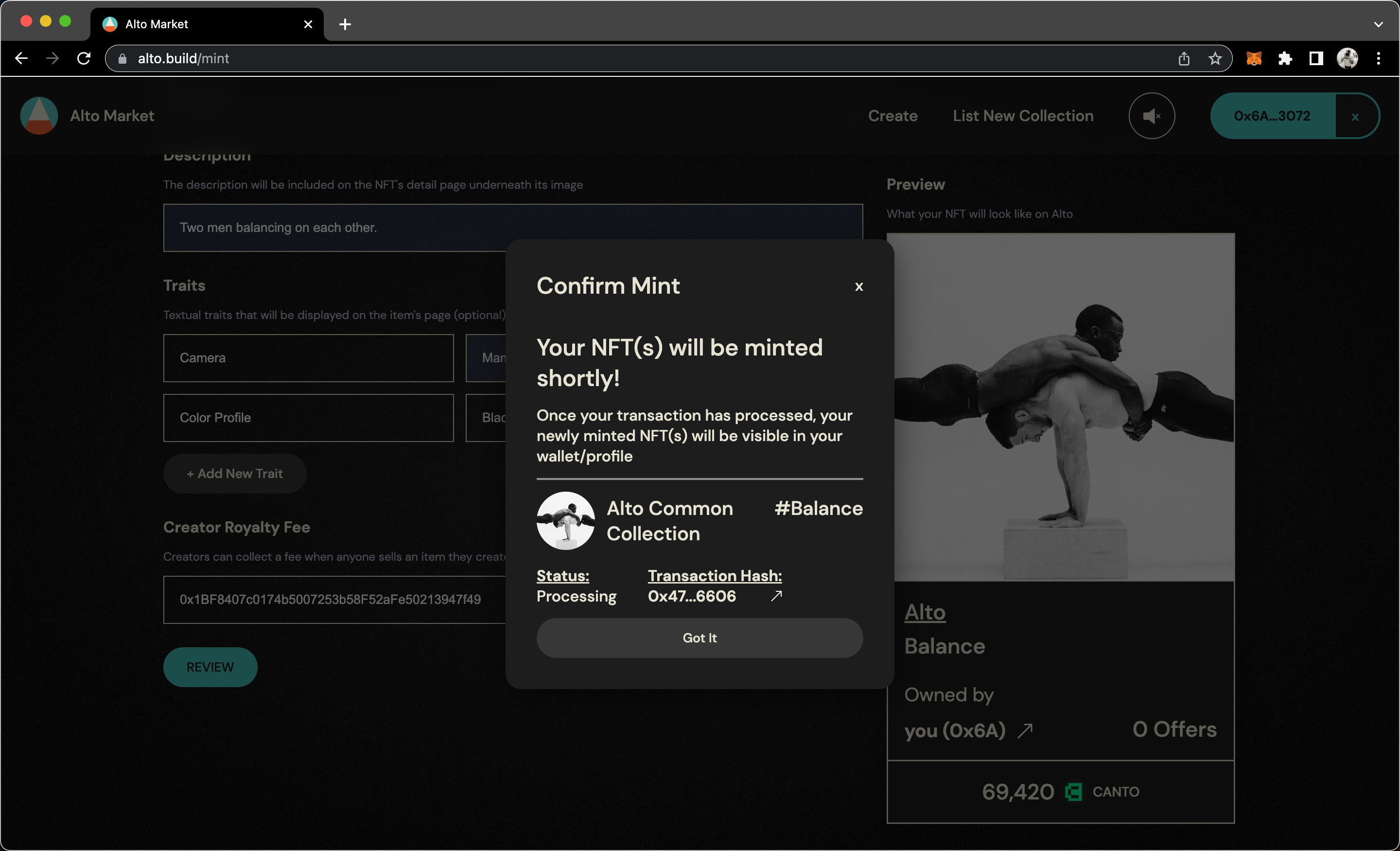1400x851 pixels.
Task: Go forward in browser history
Action: coord(52,58)
